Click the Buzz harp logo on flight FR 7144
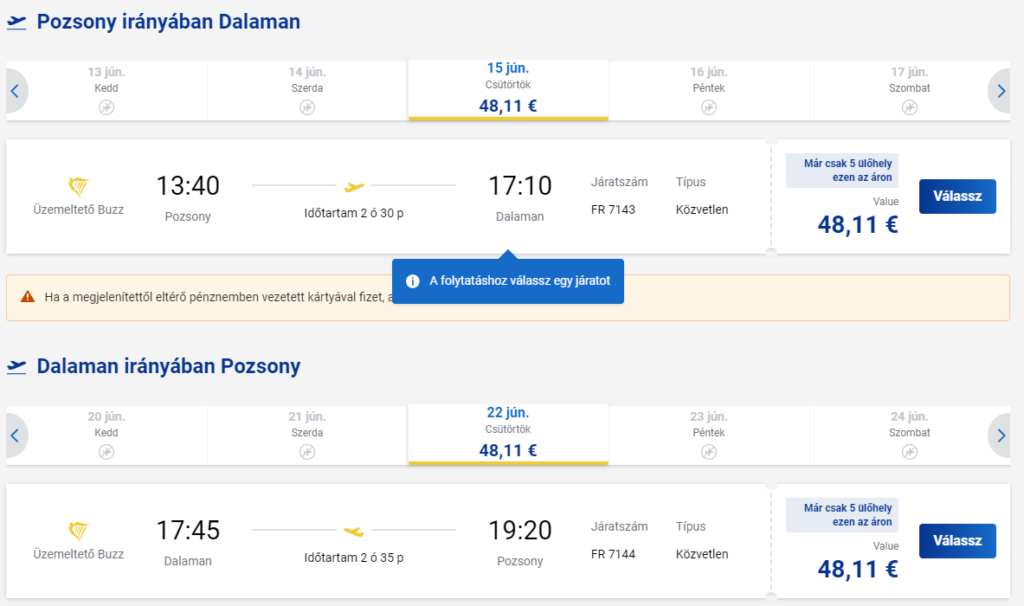The width and height of the screenshot is (1024, 606). click(x=78, y=531)
